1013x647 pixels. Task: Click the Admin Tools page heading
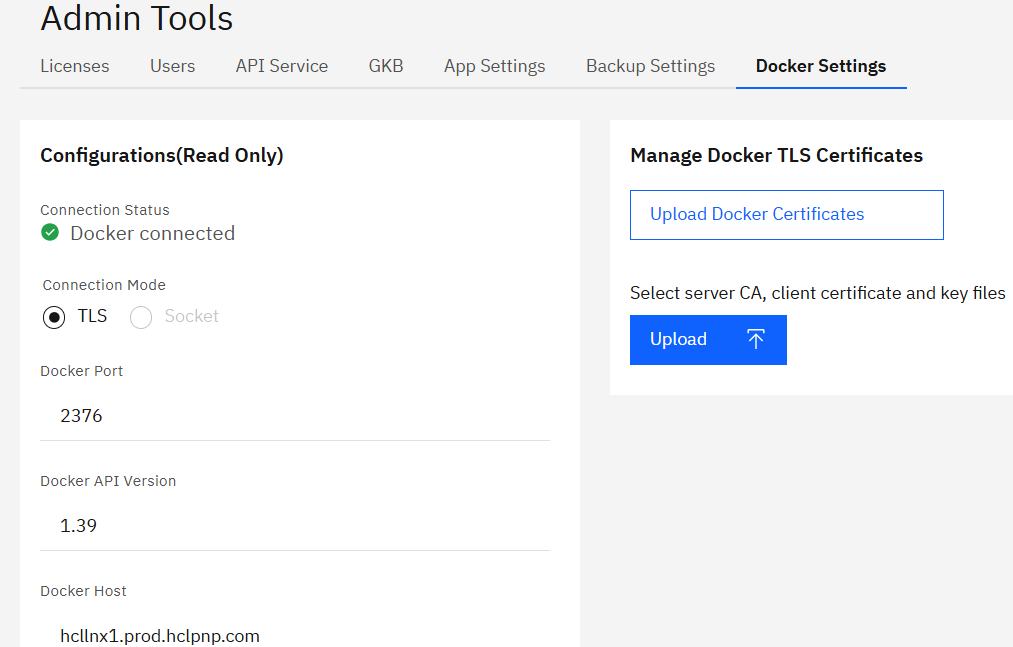click(136, 18)
